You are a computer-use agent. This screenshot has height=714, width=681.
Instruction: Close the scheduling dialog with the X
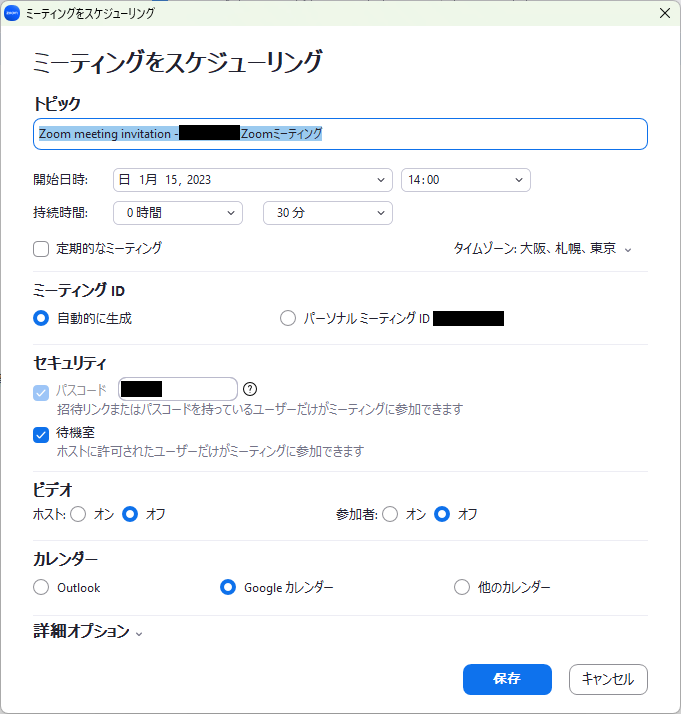tap(665, 13)
